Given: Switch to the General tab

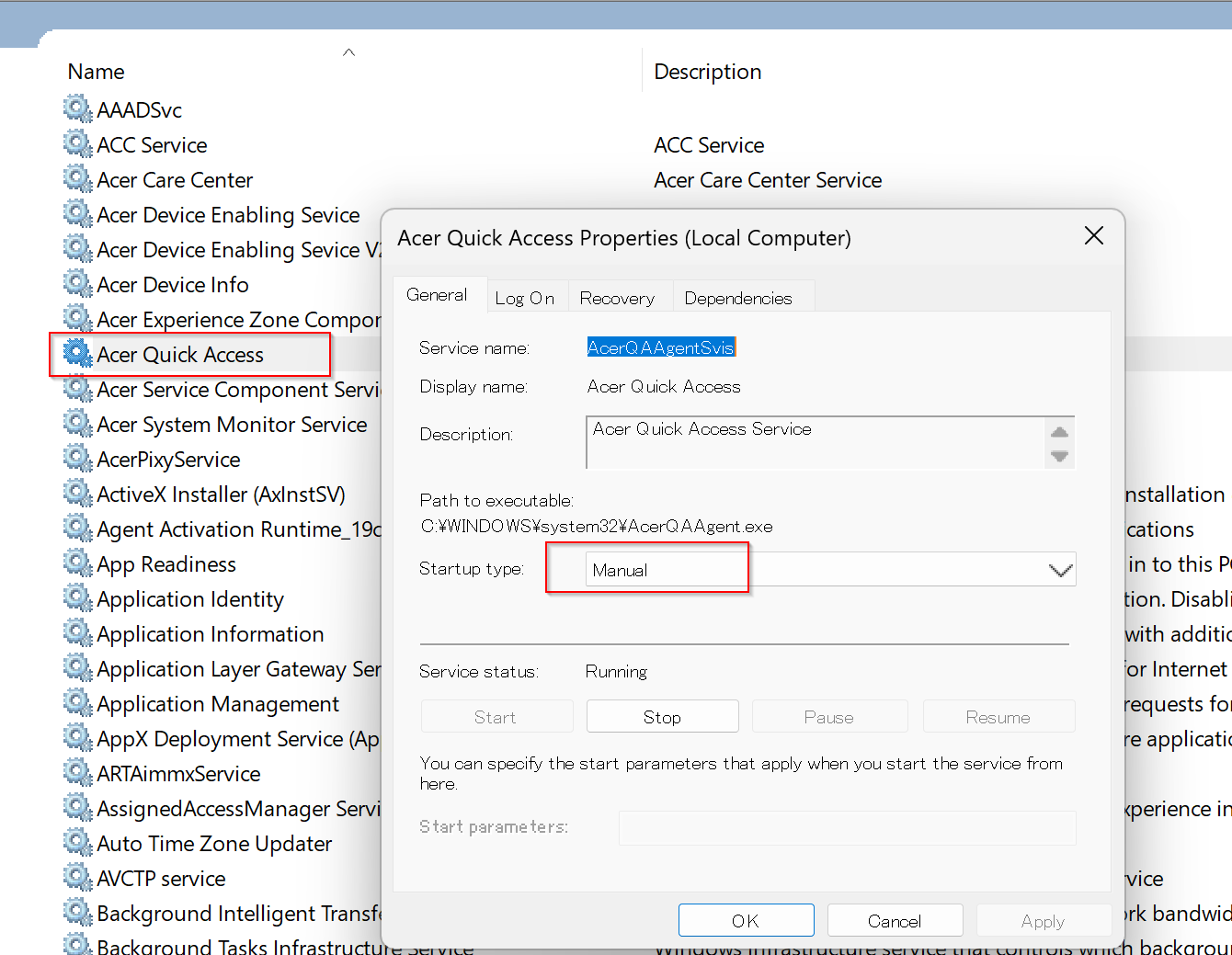Looking at the screenshot, I should pos(437,295).
